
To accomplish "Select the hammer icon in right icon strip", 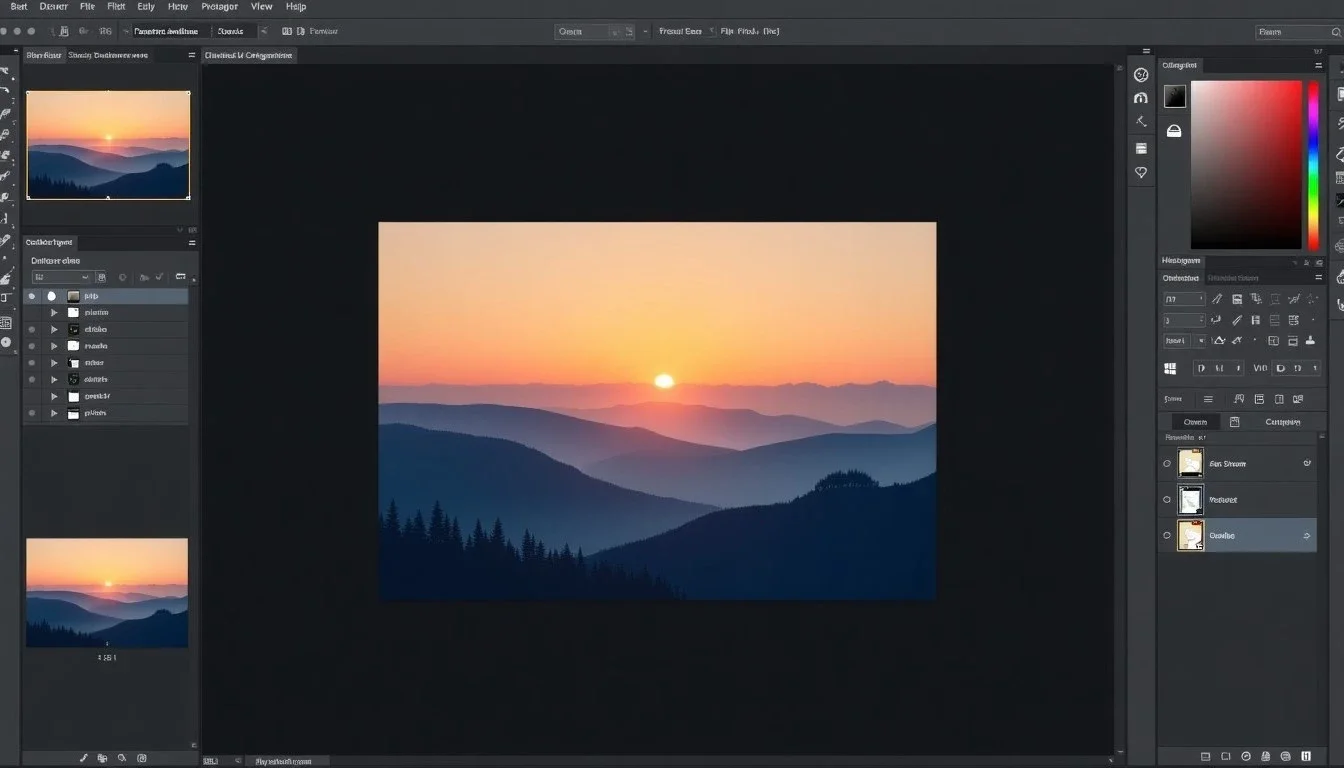I will (1141, 122).
